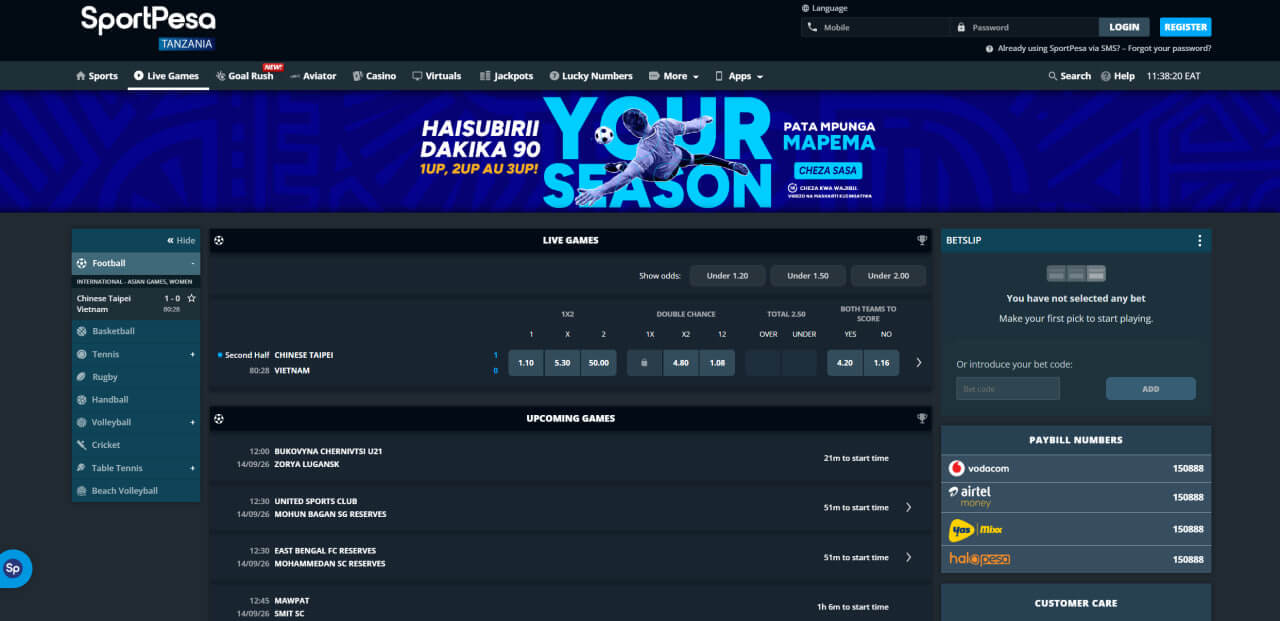Pick double chance X2 odds 4.80
The width and height of the screenshot is (1280, 621).
[681, 363]
